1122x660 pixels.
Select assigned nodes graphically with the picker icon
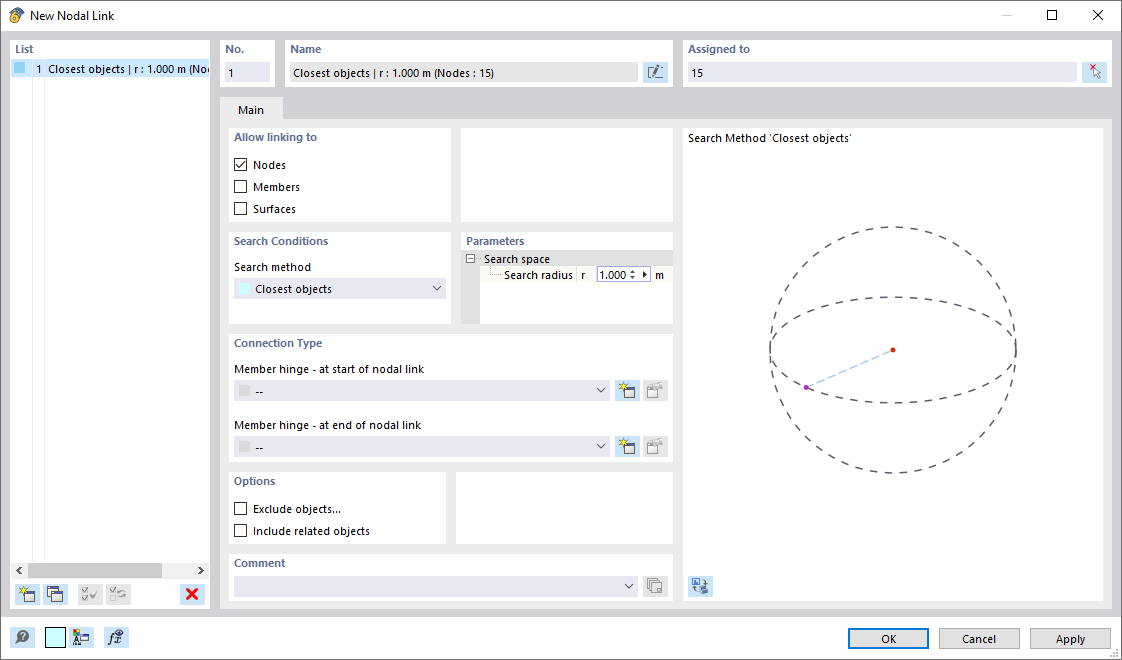click(1094, 71)
